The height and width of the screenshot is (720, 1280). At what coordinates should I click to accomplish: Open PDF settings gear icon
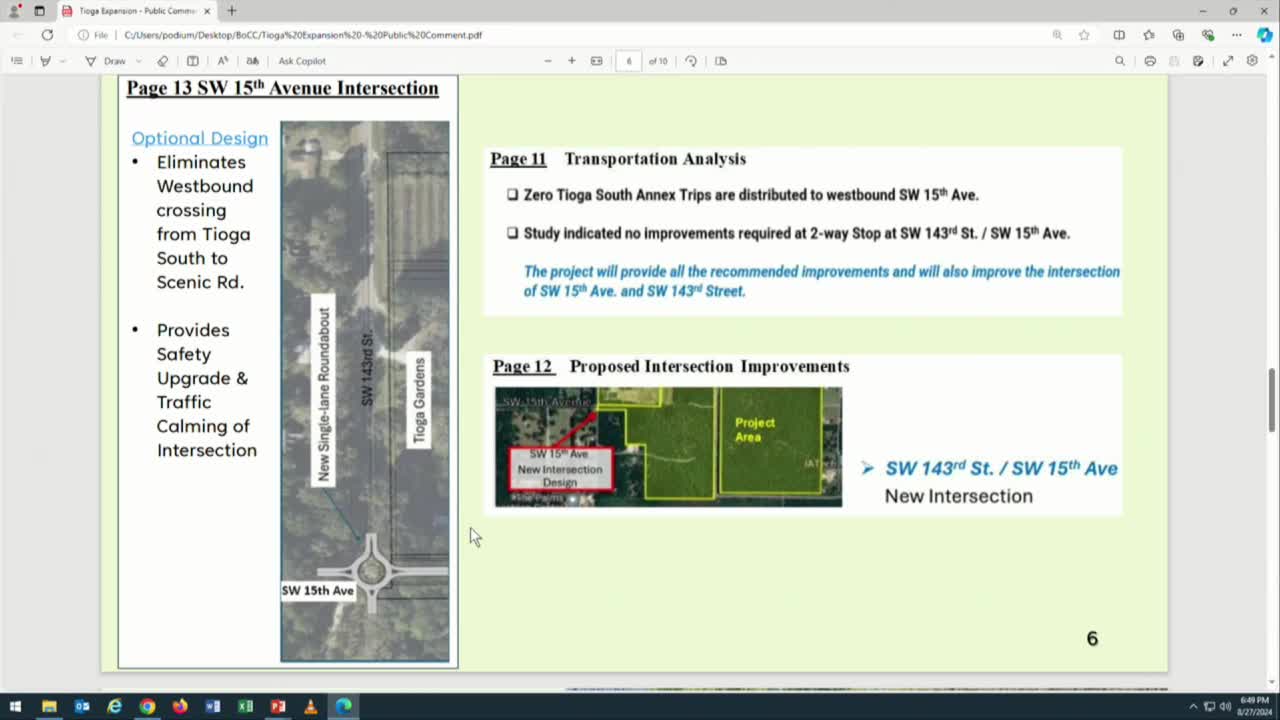pos(1252,61)
